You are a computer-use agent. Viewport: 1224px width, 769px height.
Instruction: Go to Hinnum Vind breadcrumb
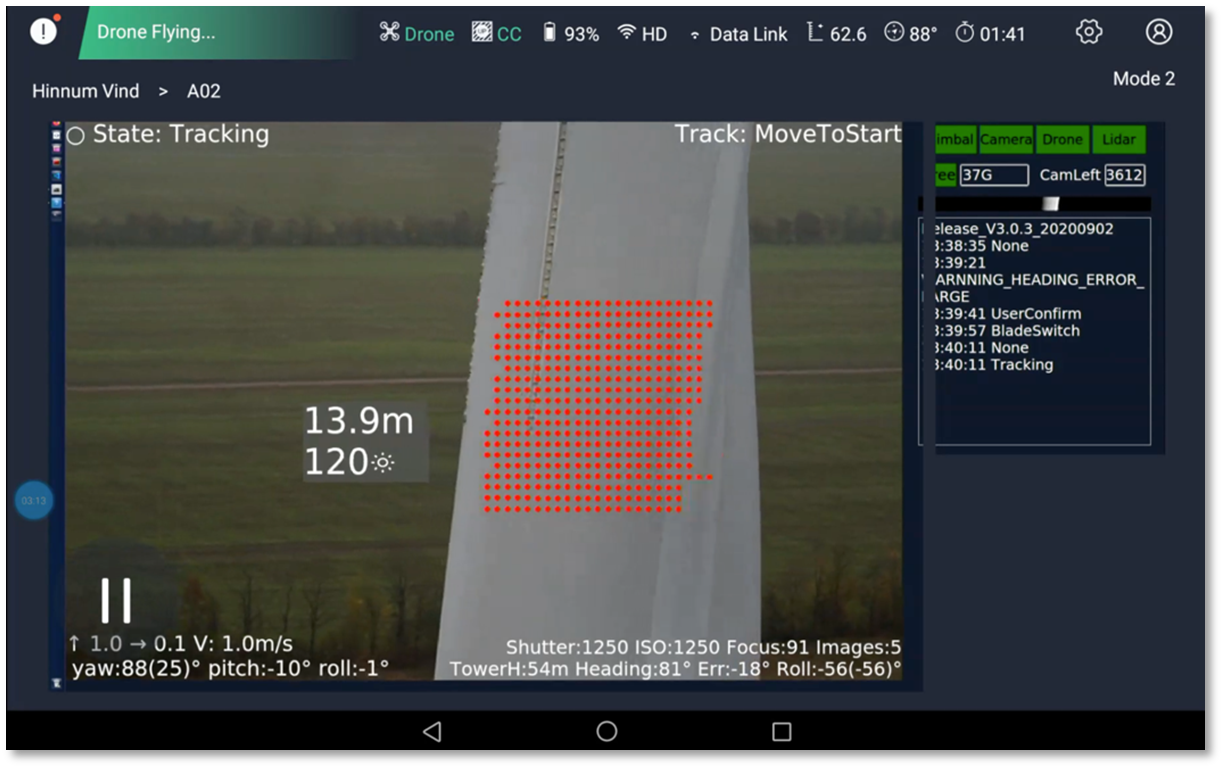86,91
